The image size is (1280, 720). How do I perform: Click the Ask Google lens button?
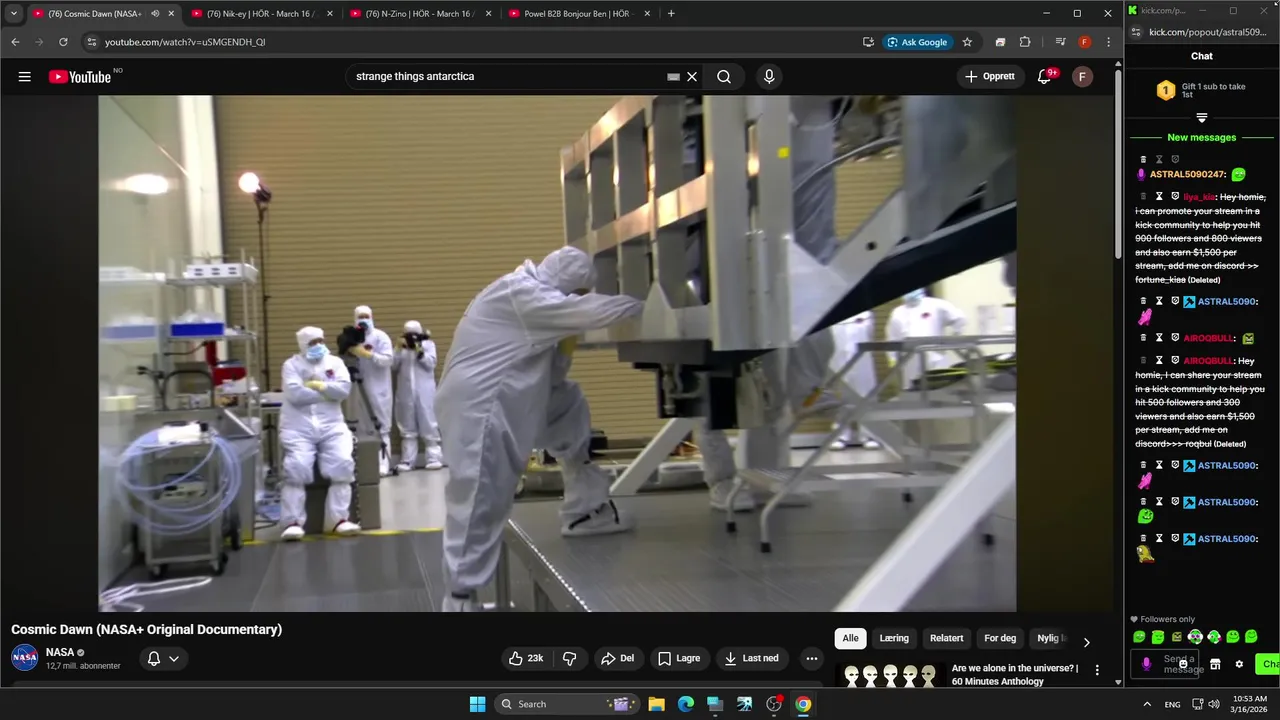[917, 42]
